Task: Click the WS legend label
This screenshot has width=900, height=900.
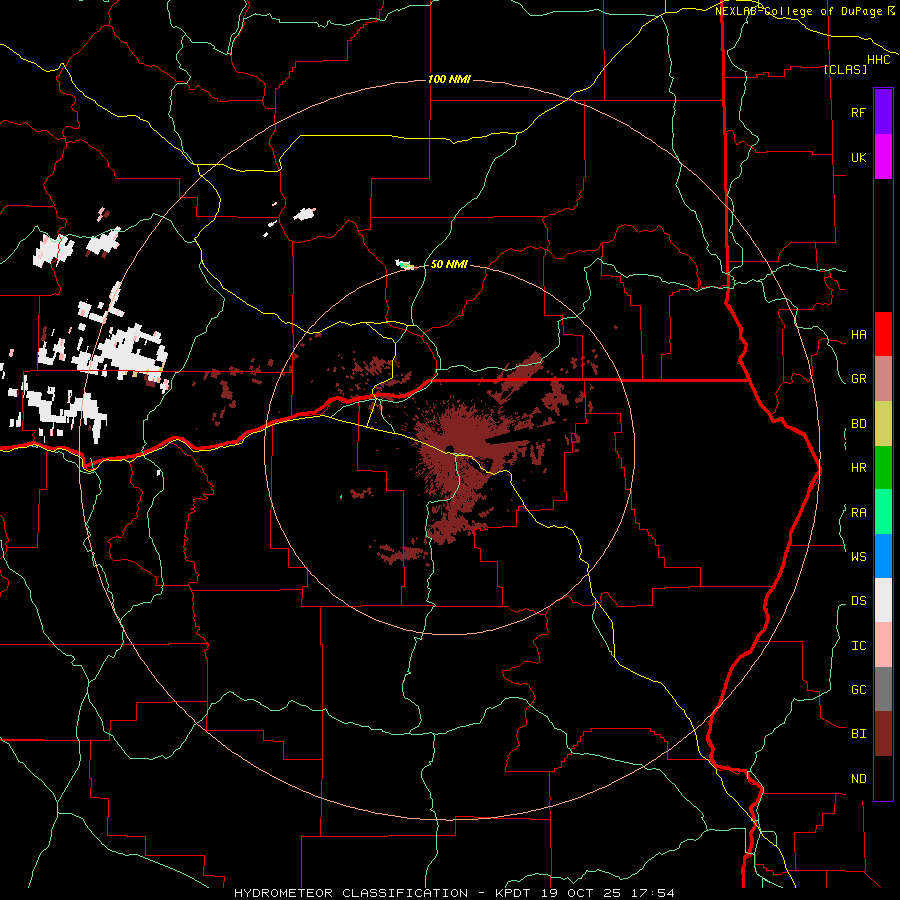Action: point(858,556)
